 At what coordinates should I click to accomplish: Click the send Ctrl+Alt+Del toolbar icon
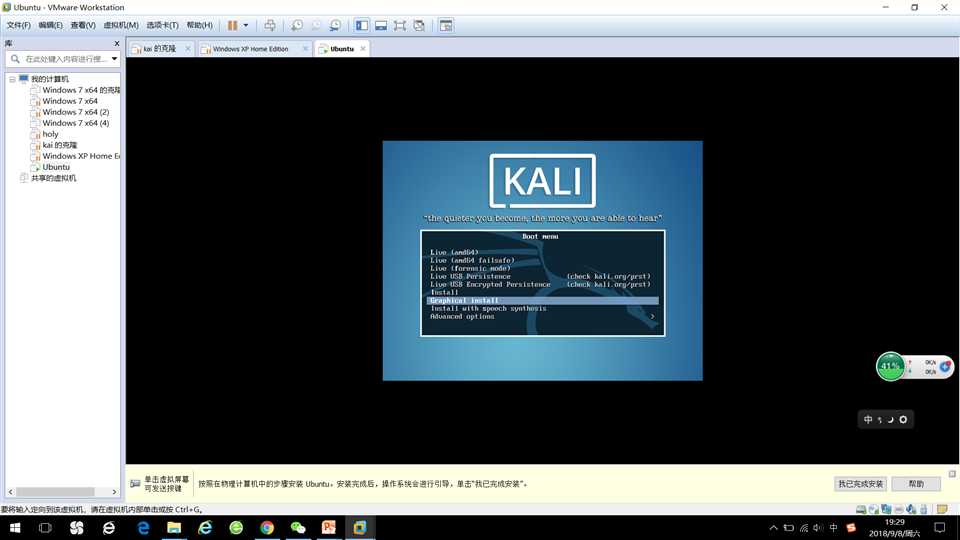[269, 25]
